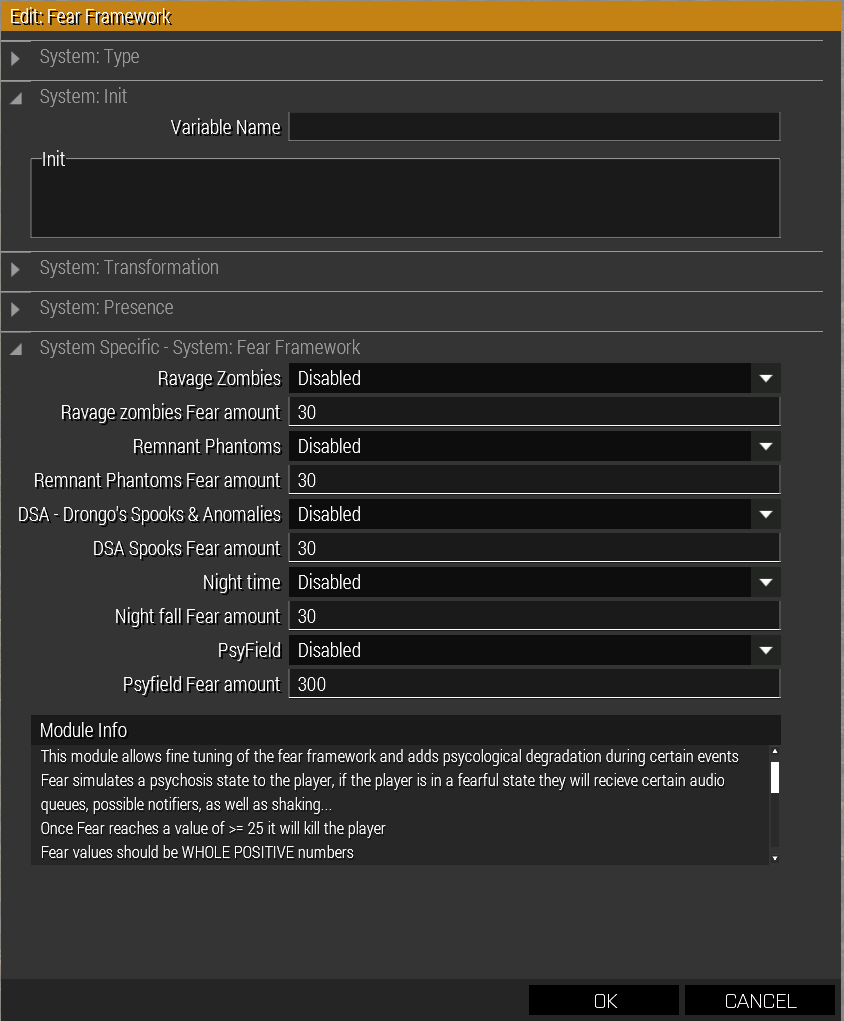Click the Remnant Phantoms Fear amount field
This screenshot has width=844, height=1021.
(534, 480)
